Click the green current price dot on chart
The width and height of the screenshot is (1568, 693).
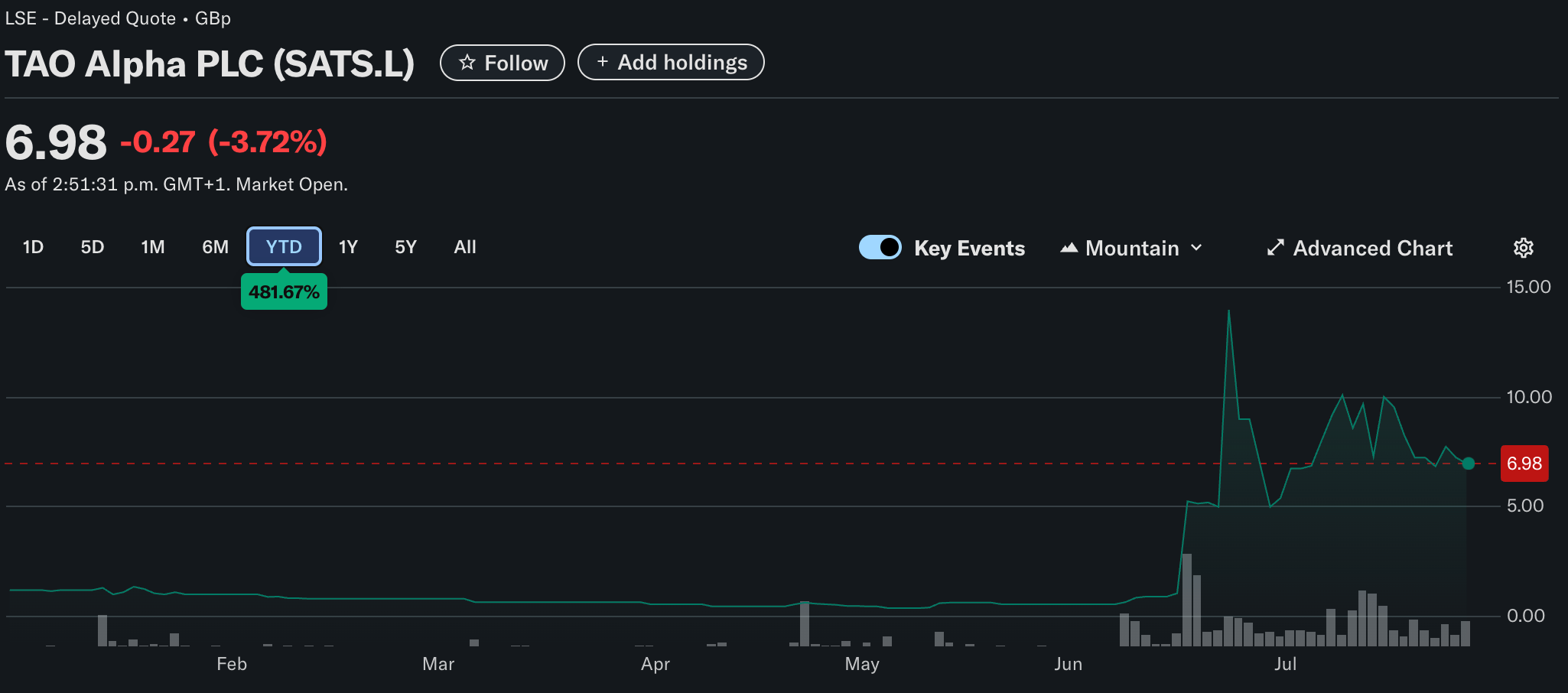coord(1468,463)
